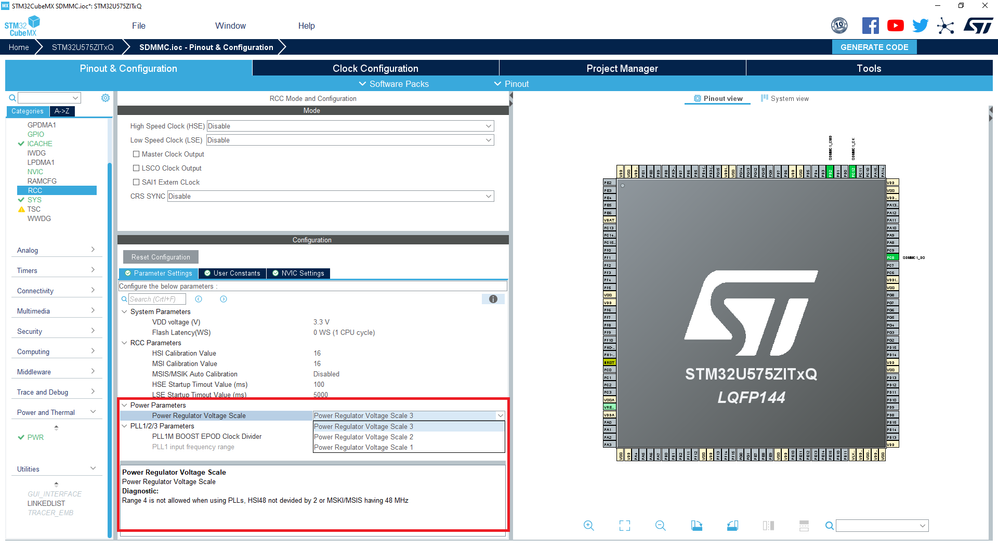The width and height of the screenshot is (998, 546).
Task: Open NVIC Settings tab
Action: pyautogui.click(x=299, y=273)
